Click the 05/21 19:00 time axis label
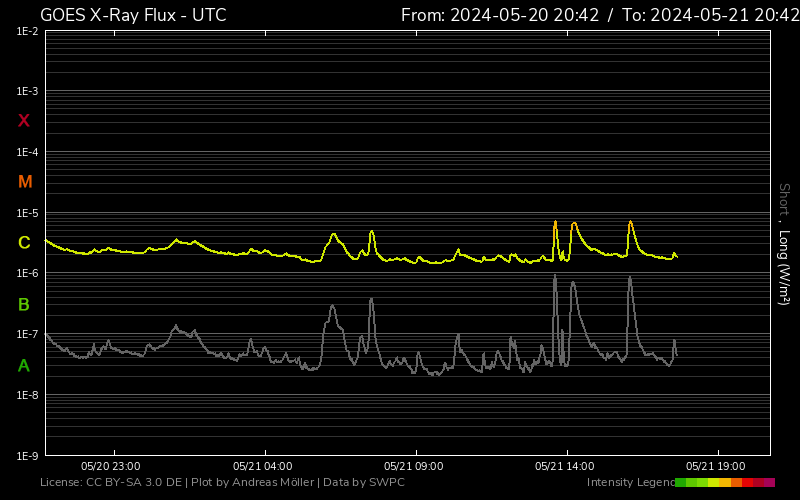800x500 pixels. 716,466
